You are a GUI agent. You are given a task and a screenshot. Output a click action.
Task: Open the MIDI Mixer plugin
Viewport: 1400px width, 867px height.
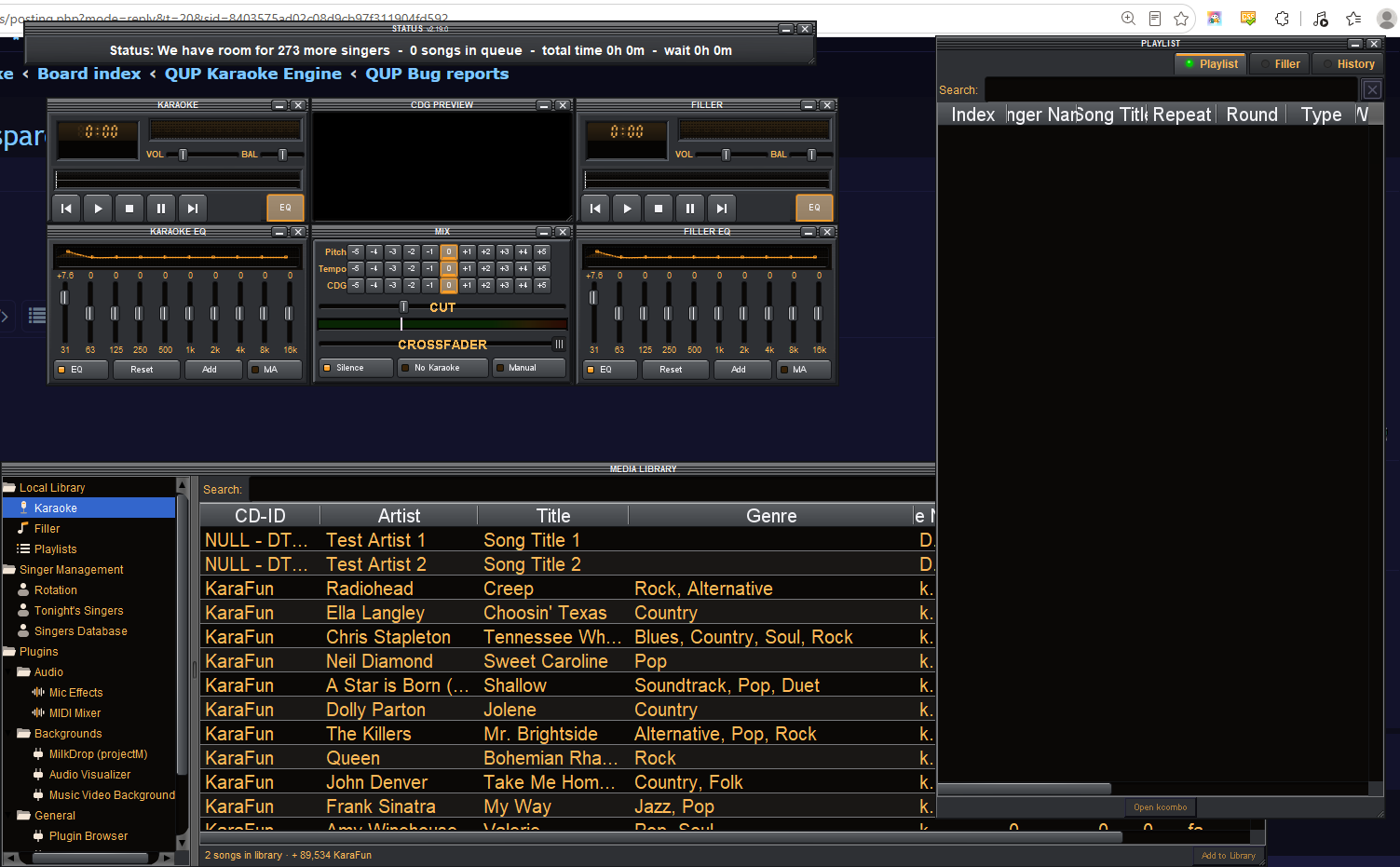pyautogui.click(x=75, y=713)
